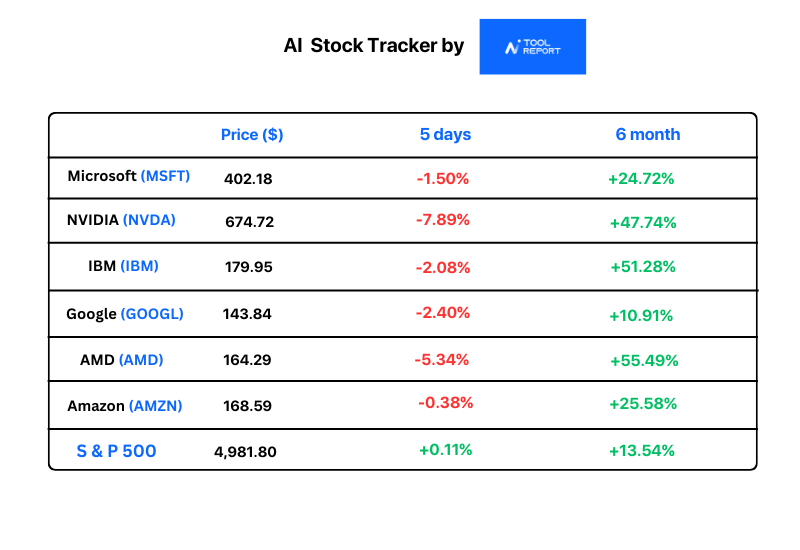Screen dimensions: 800x550
Task: Click the AI Stock Tracker title
Action: 373,45
